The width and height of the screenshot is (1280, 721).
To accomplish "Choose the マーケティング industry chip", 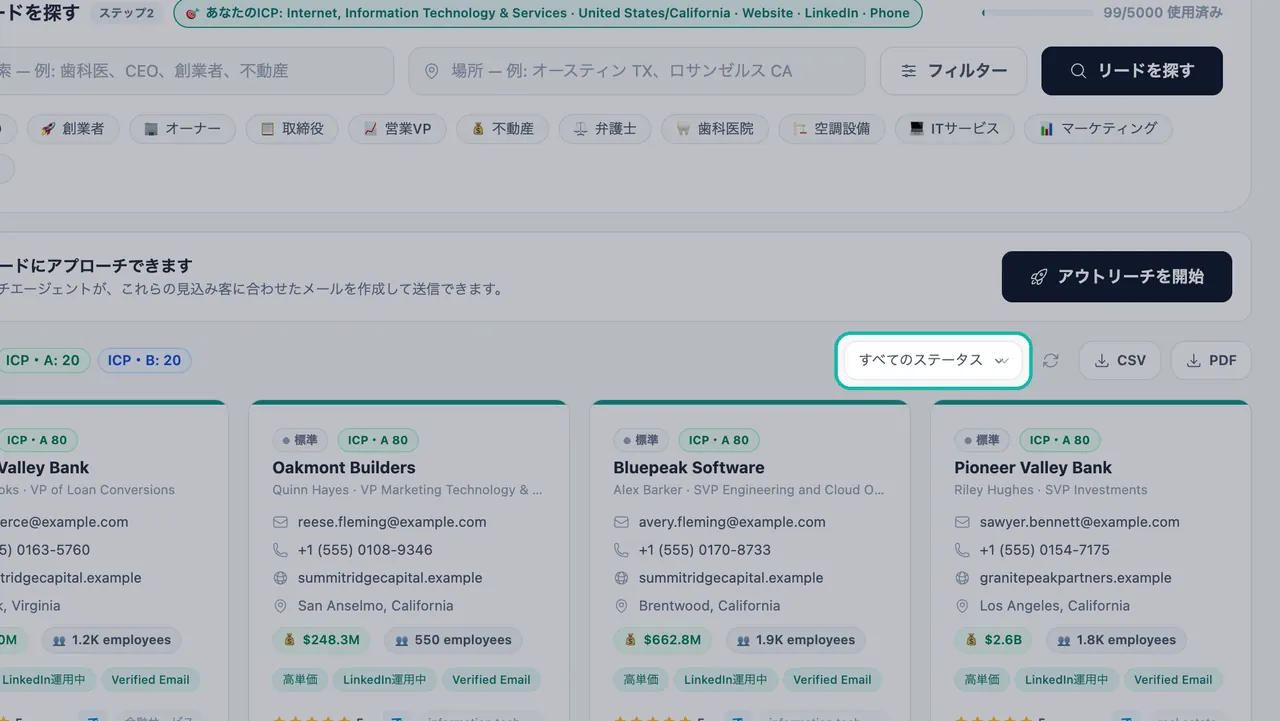I will [x=1098, y=129].
